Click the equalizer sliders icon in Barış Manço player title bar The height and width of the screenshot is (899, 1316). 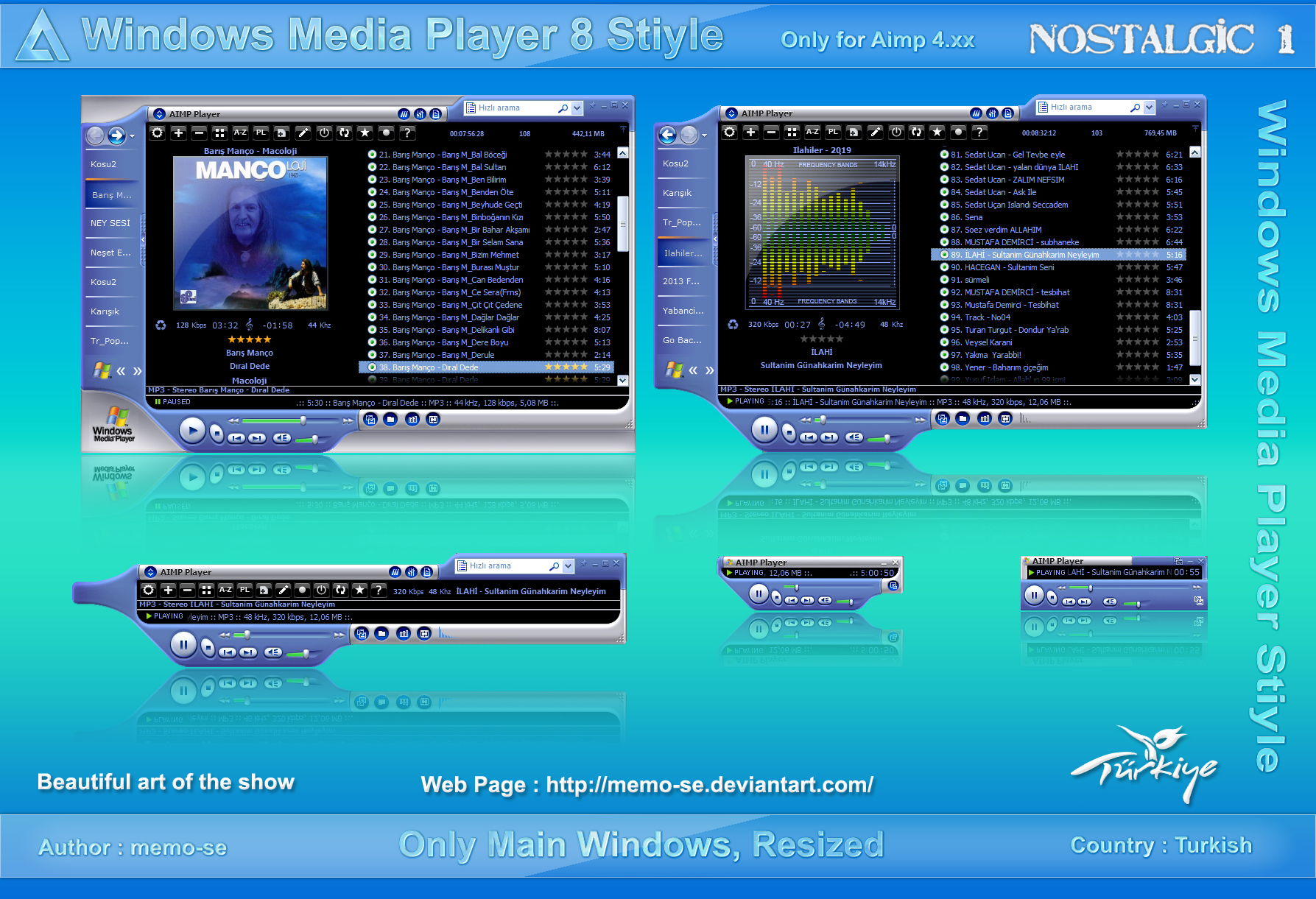pyautogui.click(x=420, y=114)
